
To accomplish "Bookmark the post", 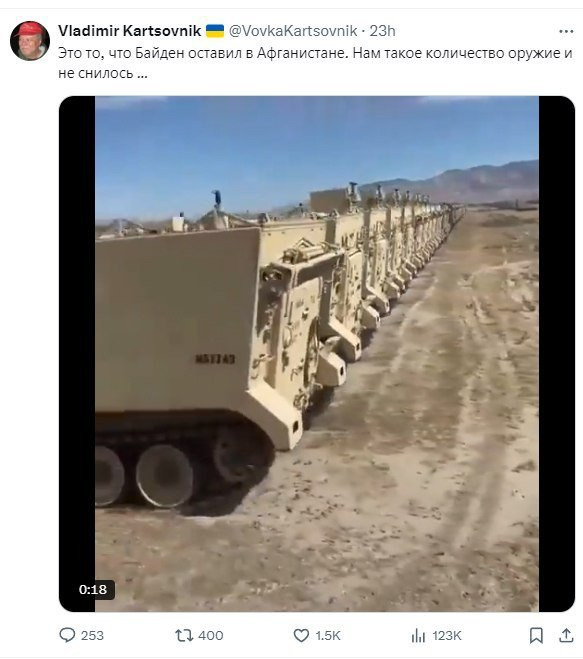I will pos(536,635).
